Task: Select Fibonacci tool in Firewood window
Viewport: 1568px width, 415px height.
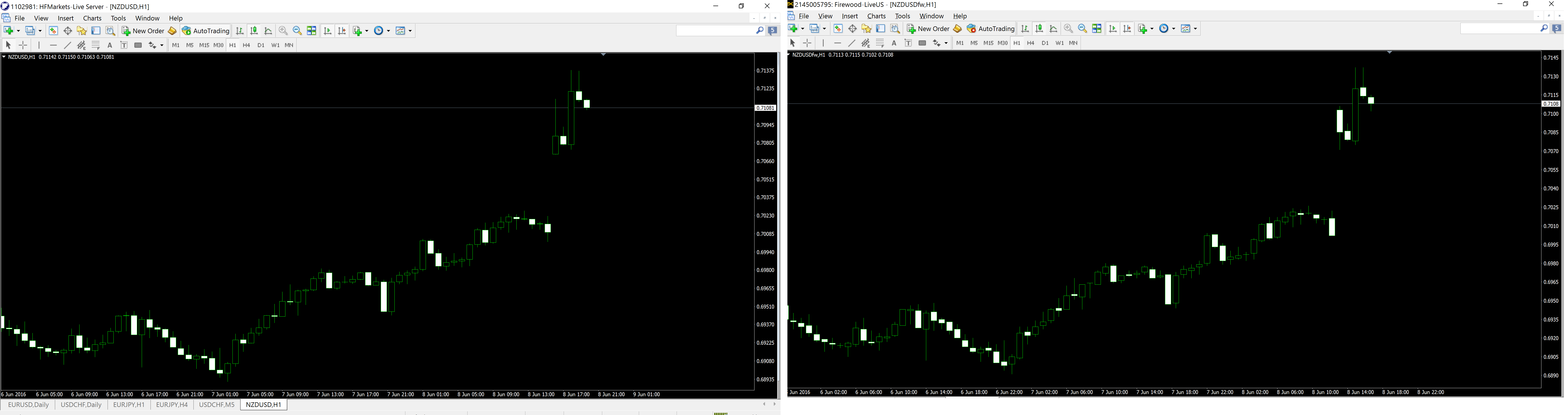Action: [880, 43]
